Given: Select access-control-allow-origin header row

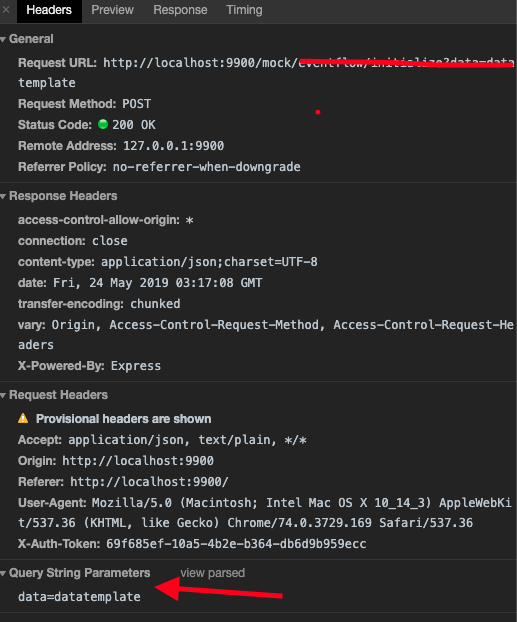Looking at the screenshot, I should 106,220.
